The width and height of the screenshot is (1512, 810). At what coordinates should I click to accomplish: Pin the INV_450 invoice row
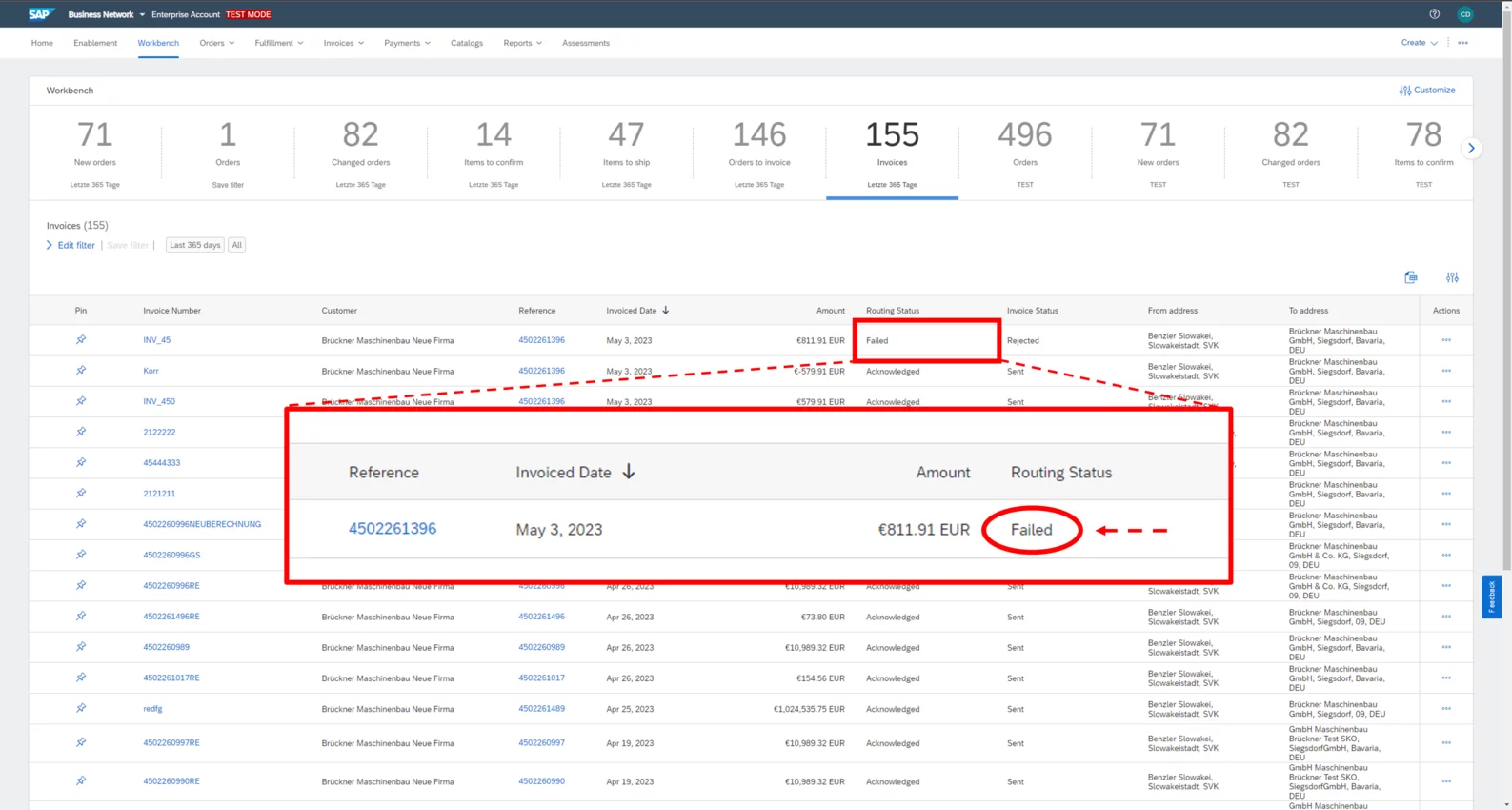(x=81, y=401)
